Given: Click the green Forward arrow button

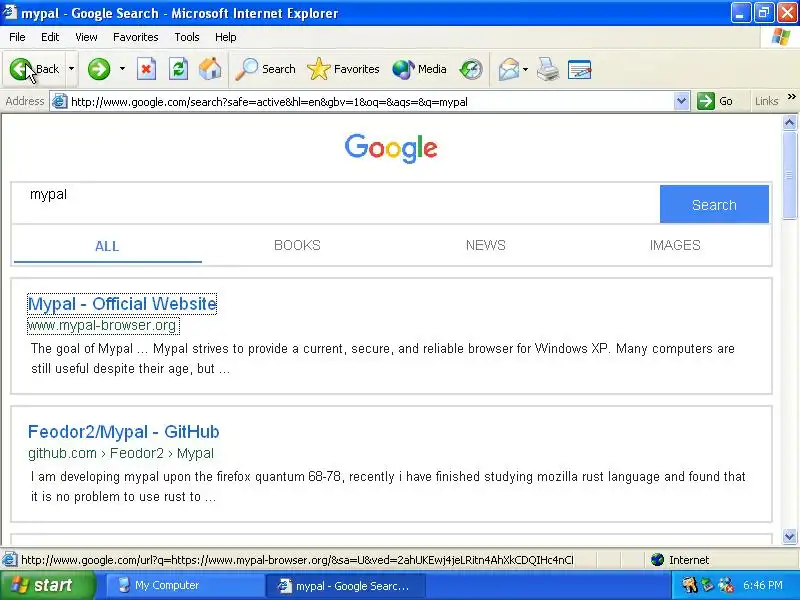Looking at the screenshot, I should 98,69.
